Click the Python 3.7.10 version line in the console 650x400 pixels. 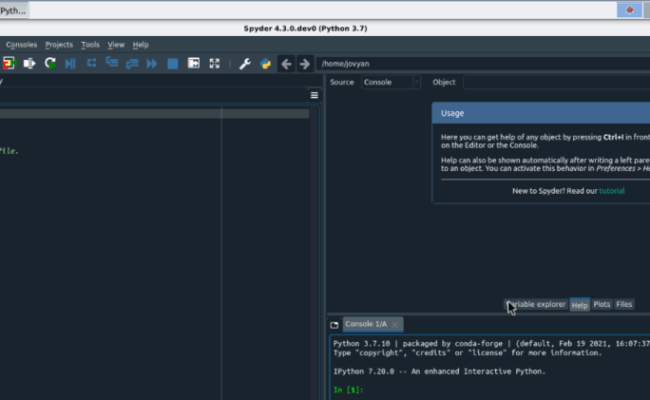[491, 344]
